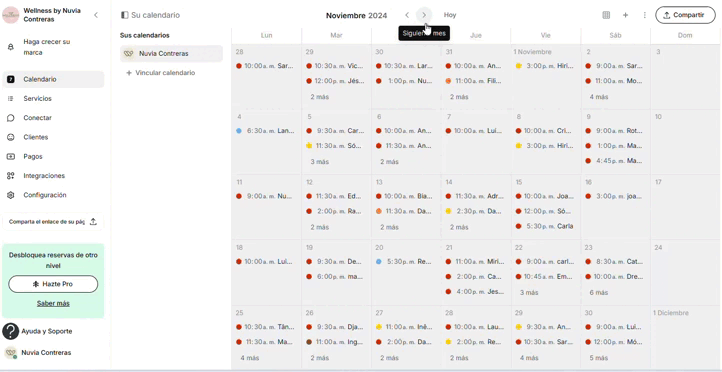Expand 6 más on November 23

point(599,293)
